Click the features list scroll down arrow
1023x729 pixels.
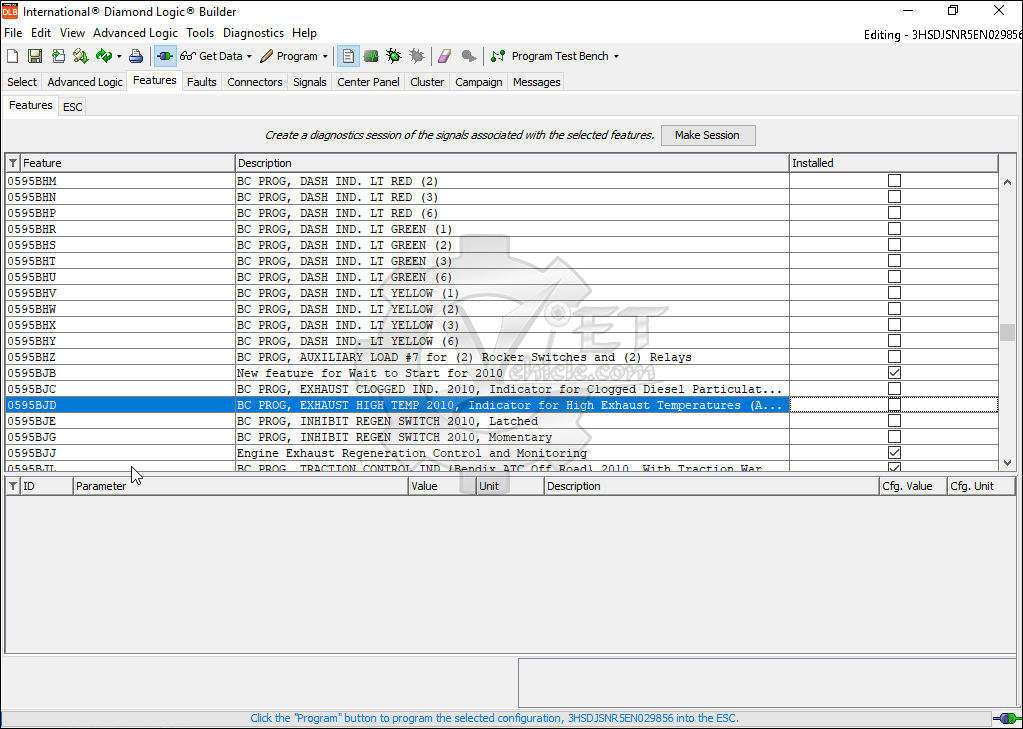pos(1007,462)
